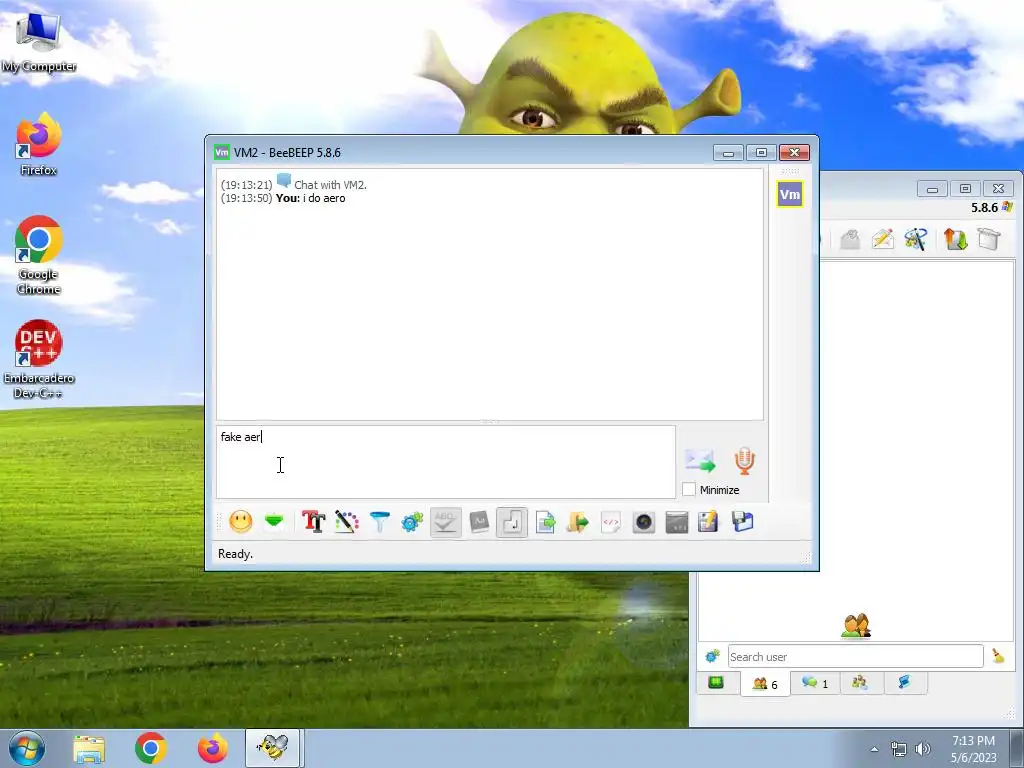This screenshot has width=1024, height=768.
Task: Click the BeeBEEP bee taskbar button
Action: pos(272,748)
